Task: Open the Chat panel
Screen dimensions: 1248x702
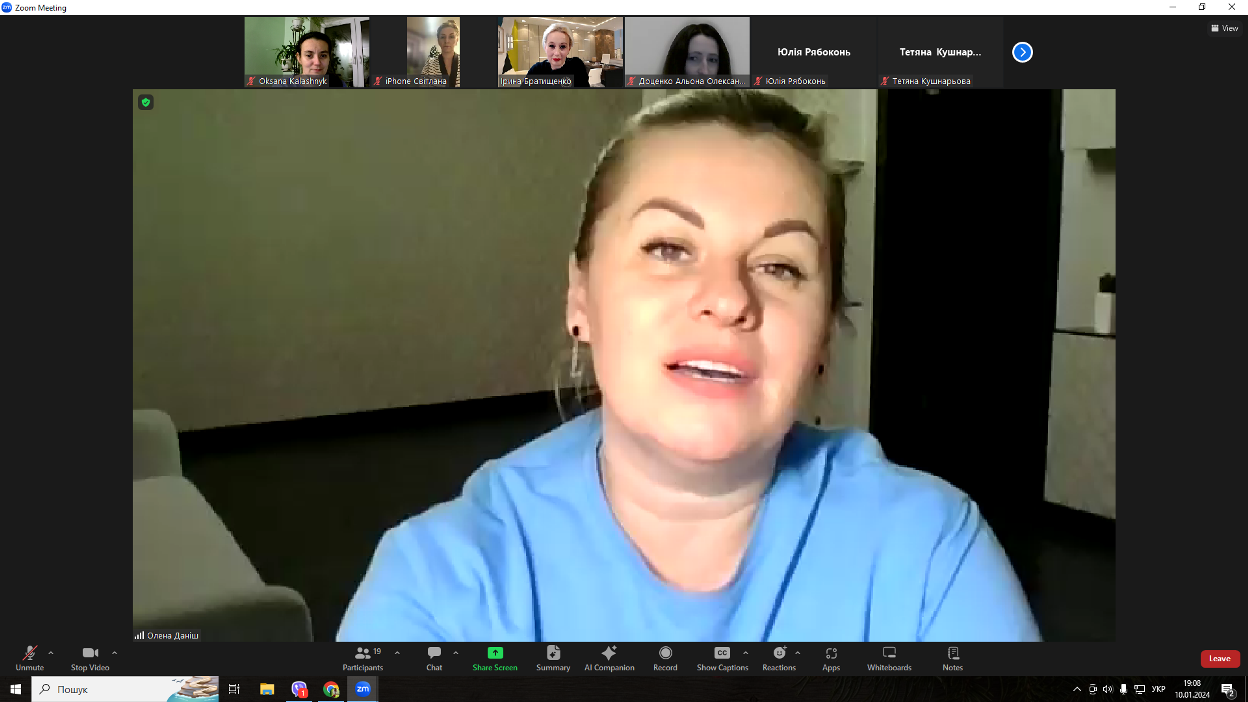Action: (434, 658)
